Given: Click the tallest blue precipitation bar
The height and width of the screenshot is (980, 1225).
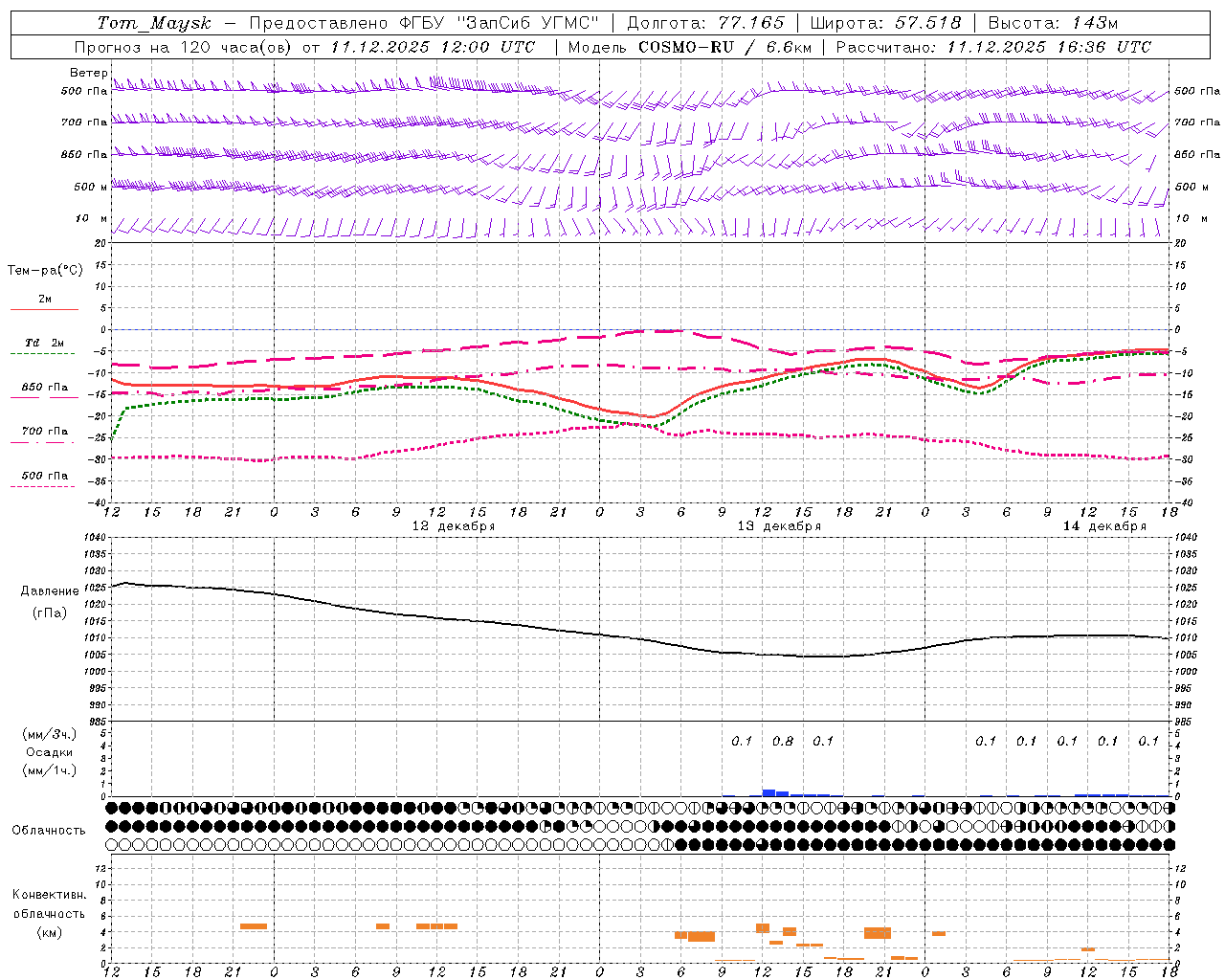Looking at the screenshot, I should [x=768, y=792].
